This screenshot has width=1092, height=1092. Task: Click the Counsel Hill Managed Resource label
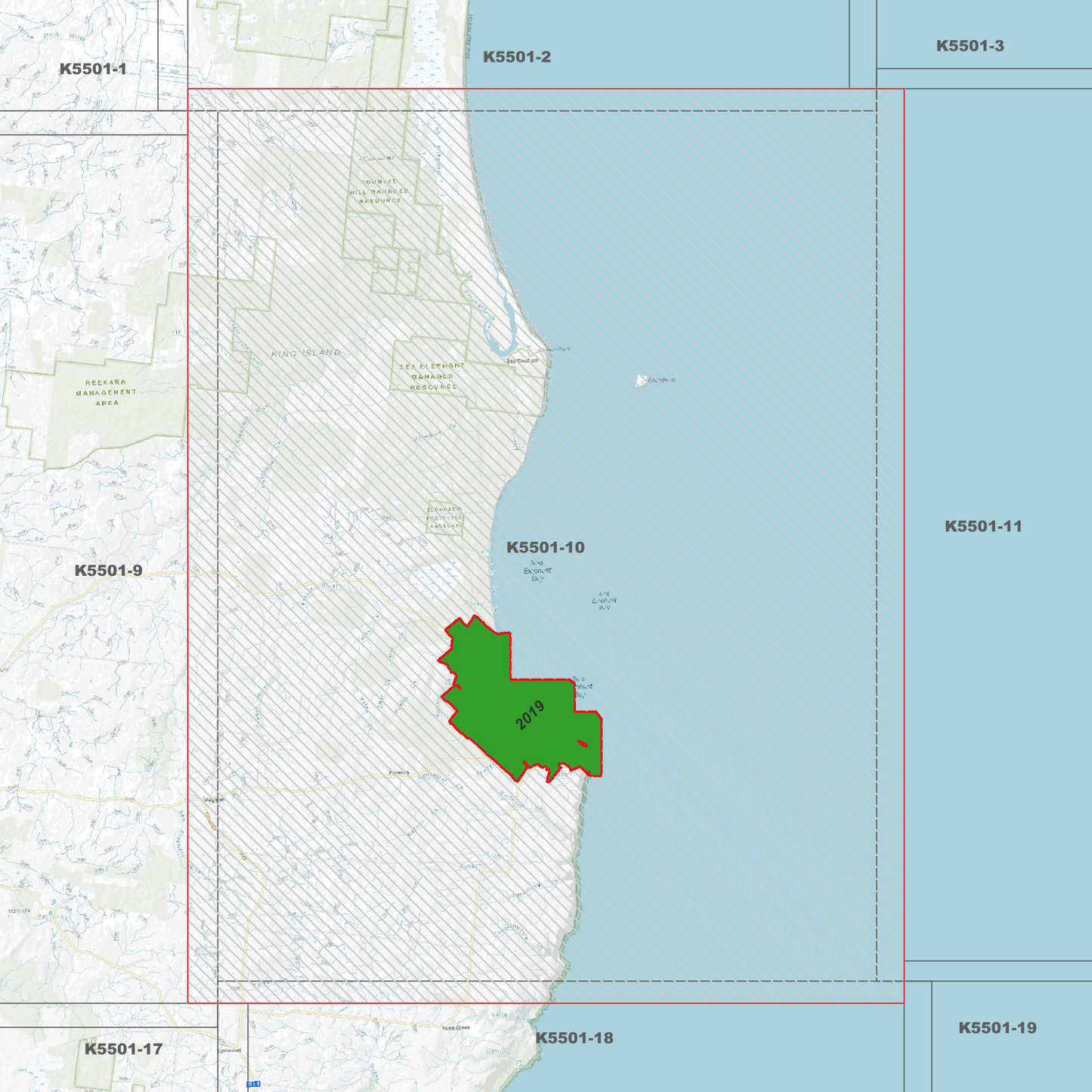point(379,191)
